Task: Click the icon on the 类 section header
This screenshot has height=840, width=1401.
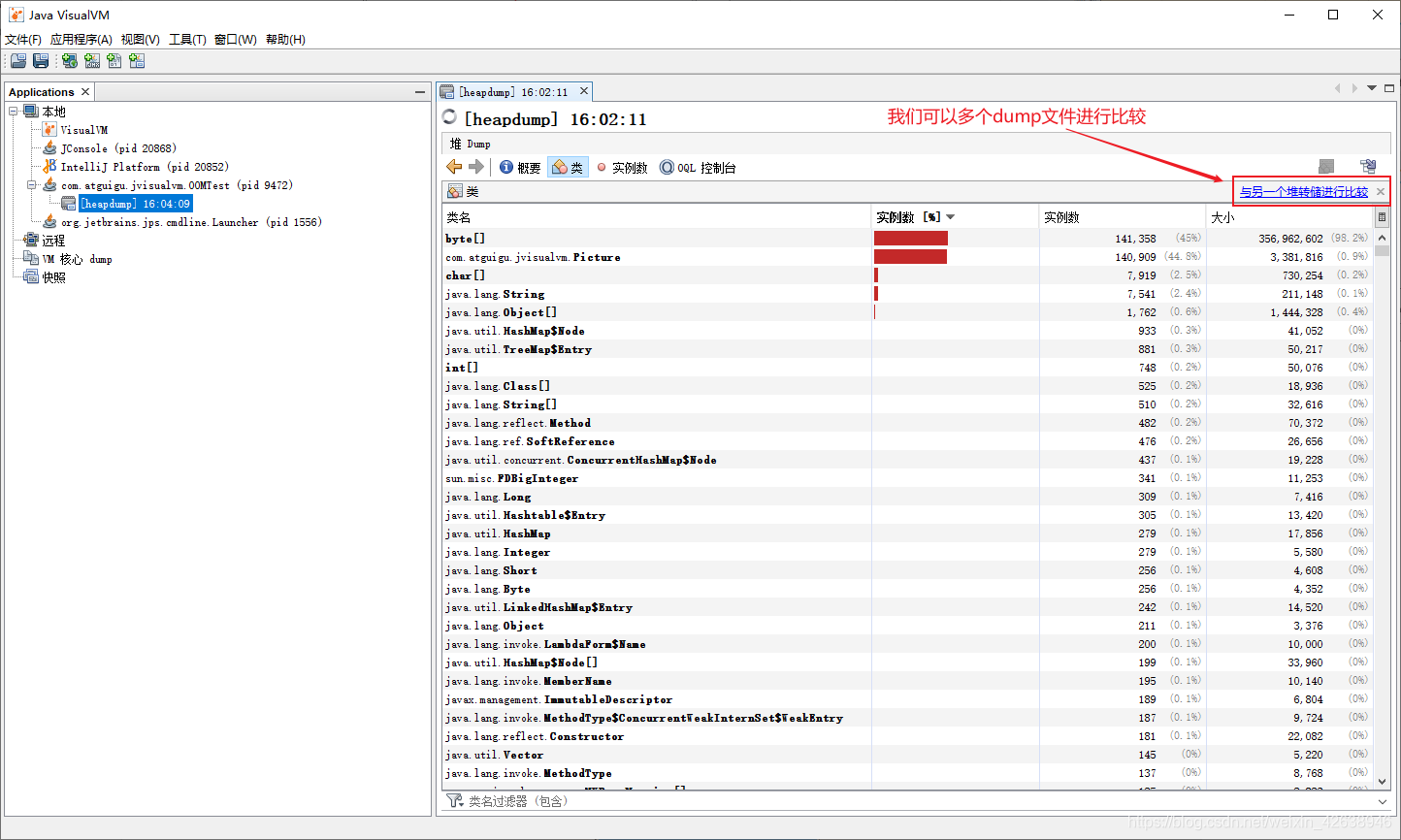Action: (x=454, y=191)
